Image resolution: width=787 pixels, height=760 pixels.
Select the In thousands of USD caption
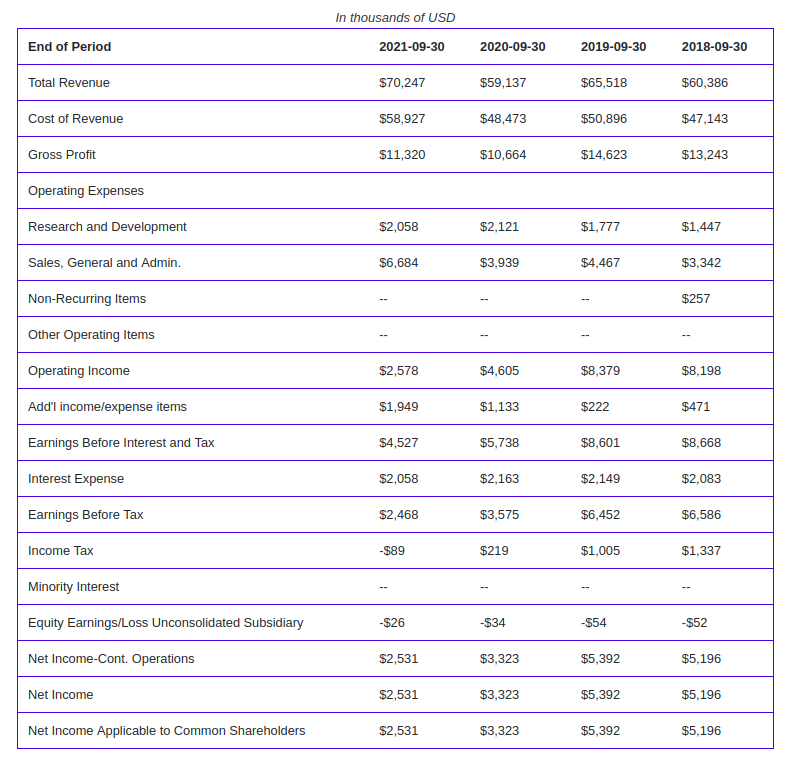pyautogui.click(x=395, y=18)
